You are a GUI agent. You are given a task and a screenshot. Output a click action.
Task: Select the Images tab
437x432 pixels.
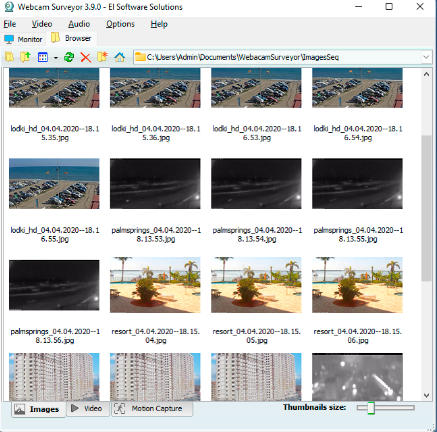pyautogui.click(x=38, y=409)
